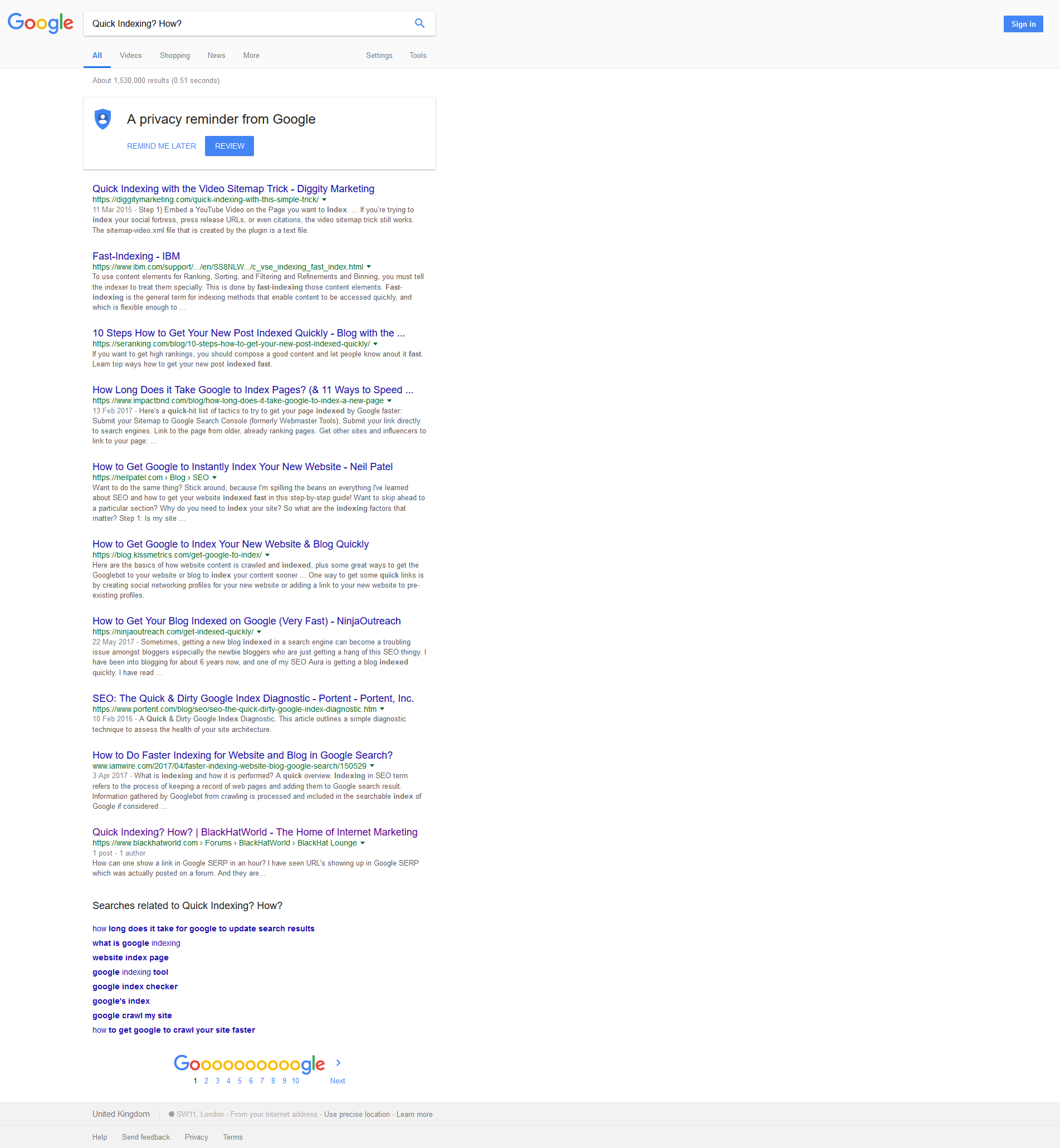Go to results page 3
The width and height of the screenshot is (1060, 1148).
coord(217,1080)
